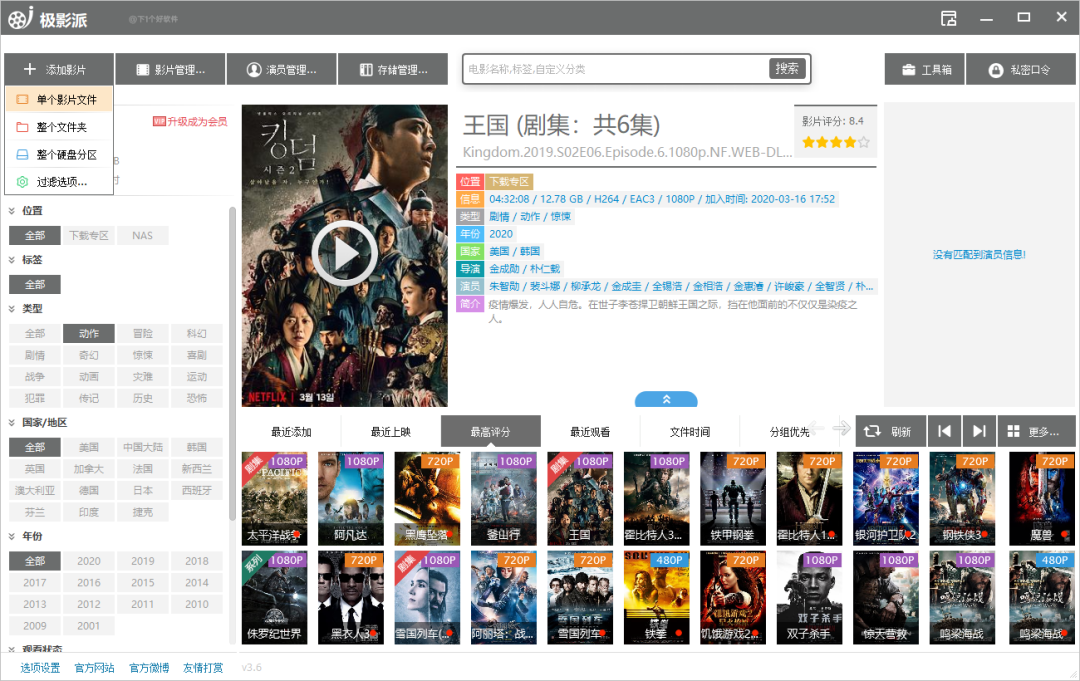This screenshot has width=1080, height=681.
Task: Open the mini-mode window icon in title bar
Action: click(x=948, y=18)
